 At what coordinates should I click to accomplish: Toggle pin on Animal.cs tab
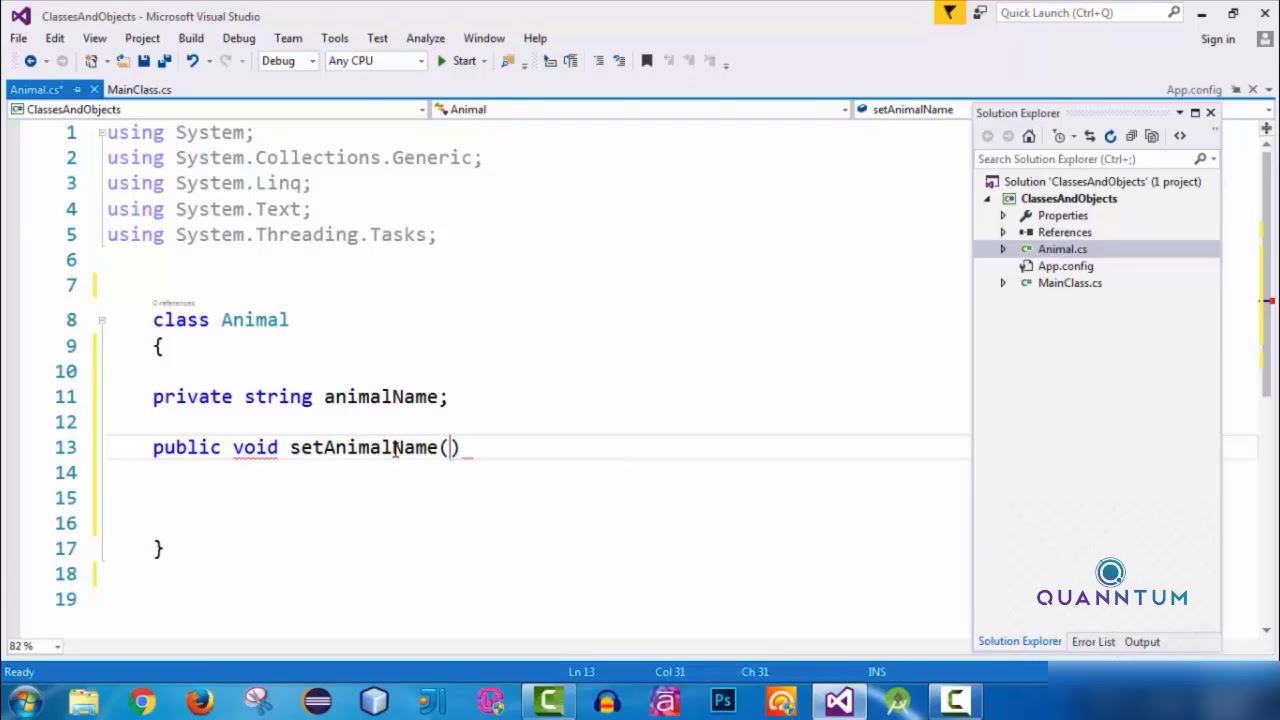[x=77, y=90]
